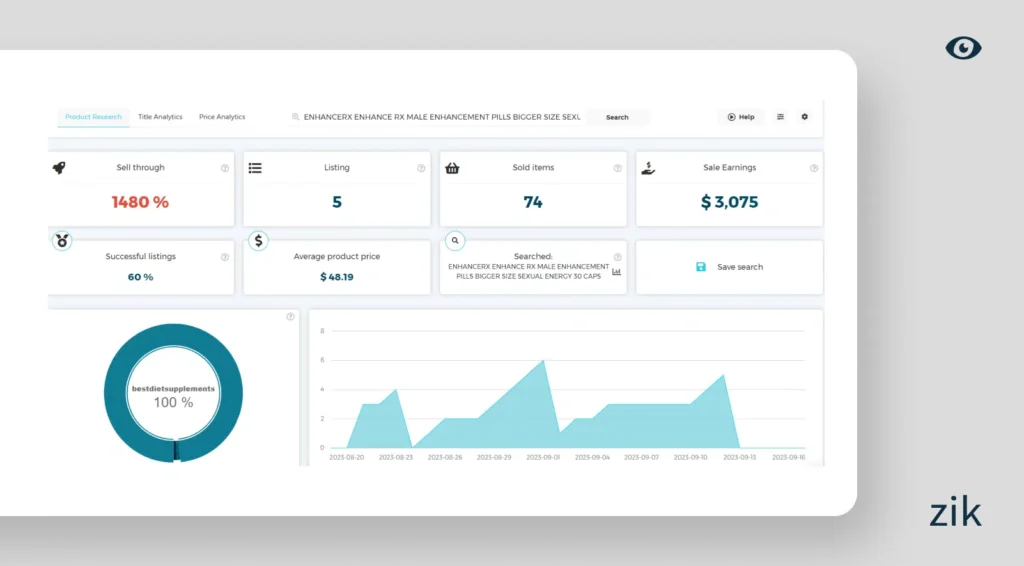
Task: Click the 1480 % sell through value
Action: pyautogui.click(x=140, y=202)
